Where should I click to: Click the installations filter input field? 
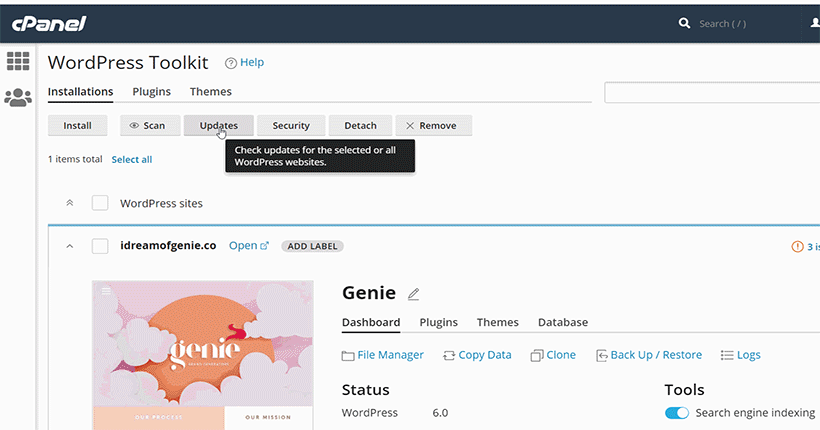point(712,93)
